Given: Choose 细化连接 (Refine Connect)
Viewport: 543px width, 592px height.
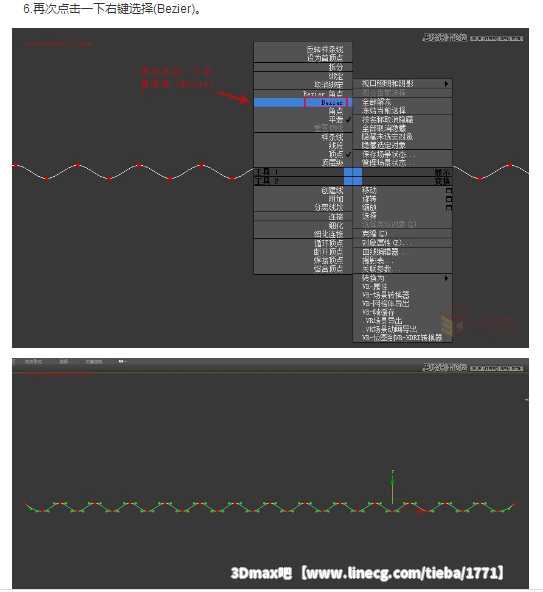Looking at the screenshot, I should pos(329,234).
